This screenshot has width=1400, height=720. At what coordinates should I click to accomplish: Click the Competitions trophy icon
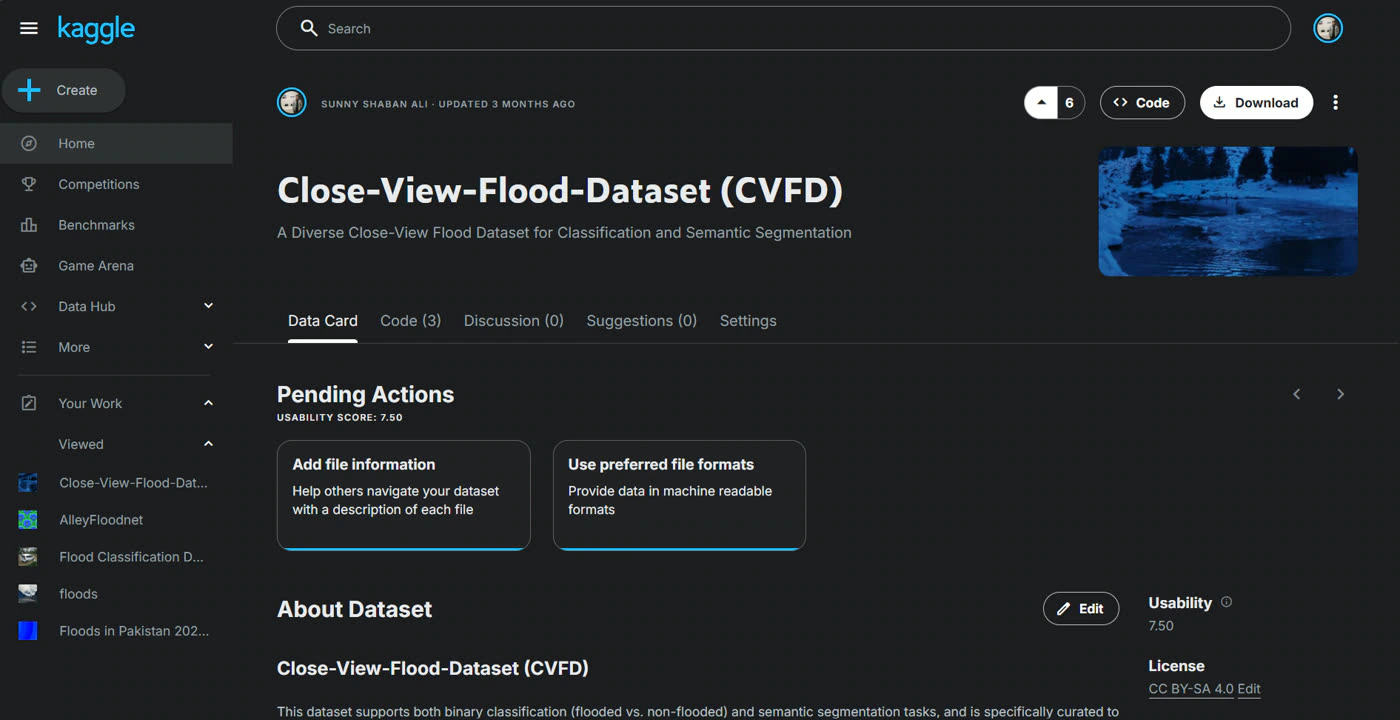point(29,184)
